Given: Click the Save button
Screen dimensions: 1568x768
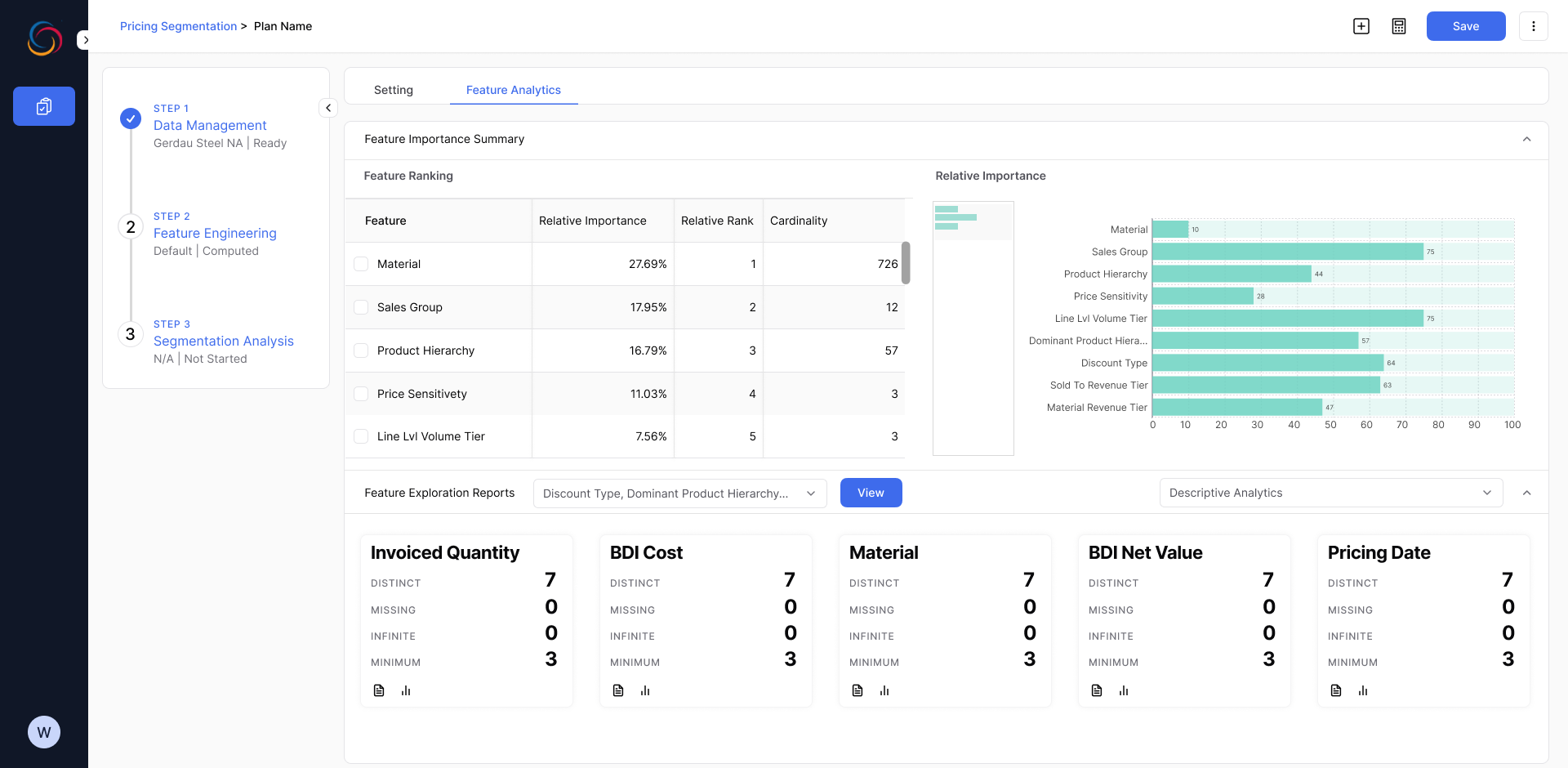Looking at the screenshot, I should pos(1465,26).
